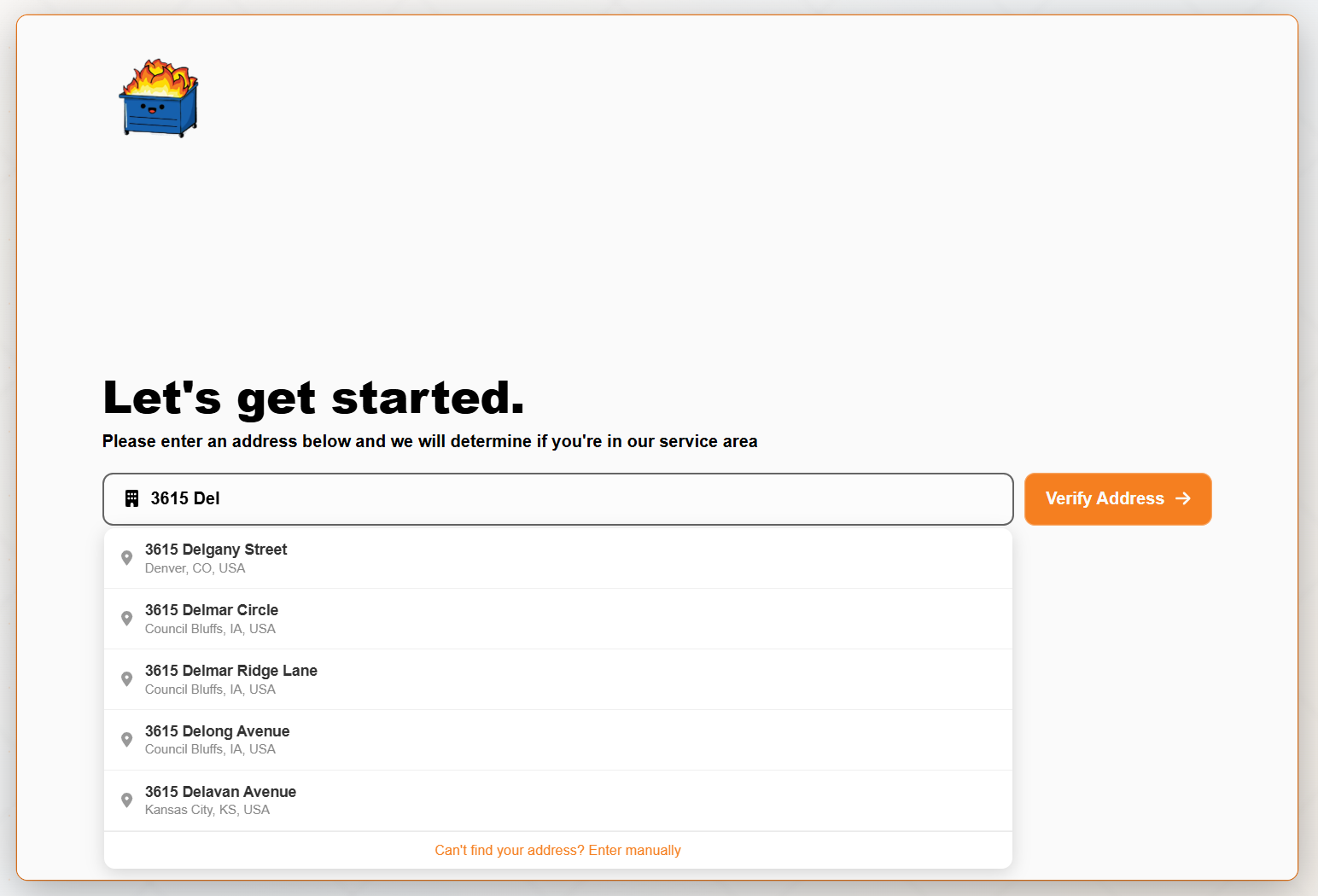Click the building icon in address field
The image size is (1318, 896).
(131, 498)
